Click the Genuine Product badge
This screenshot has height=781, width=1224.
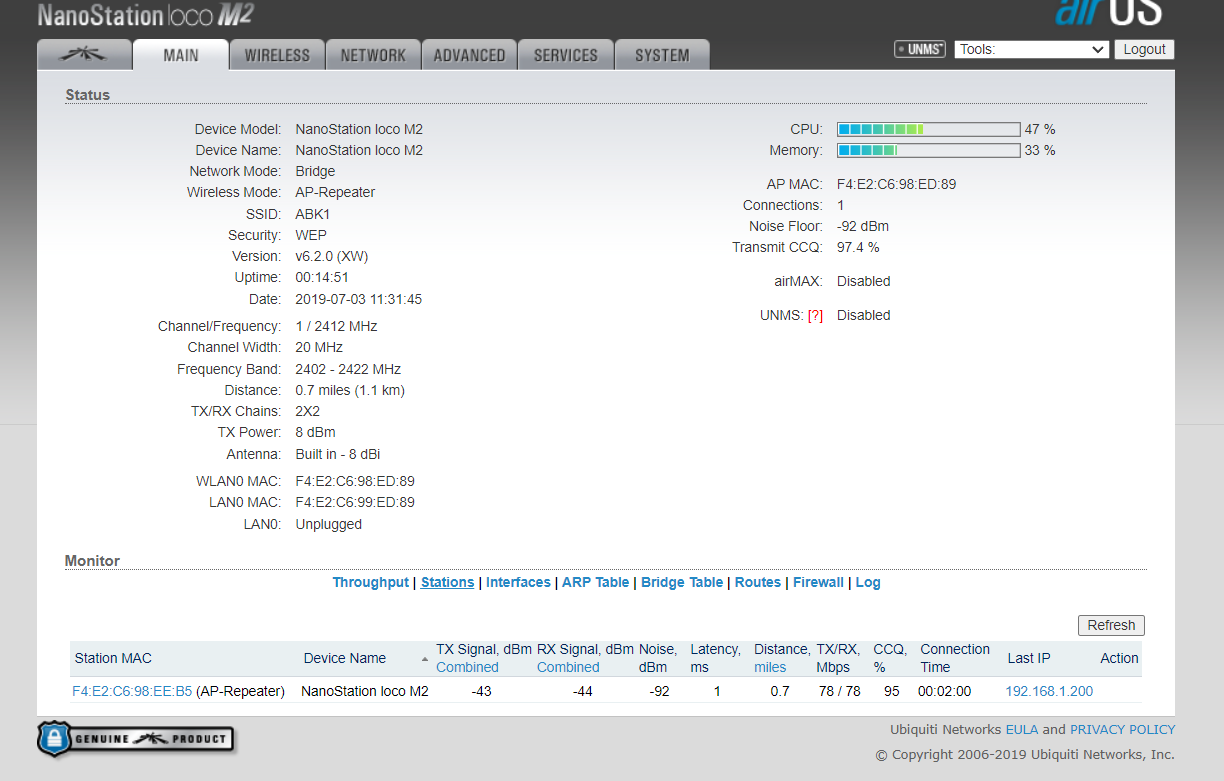135,739
